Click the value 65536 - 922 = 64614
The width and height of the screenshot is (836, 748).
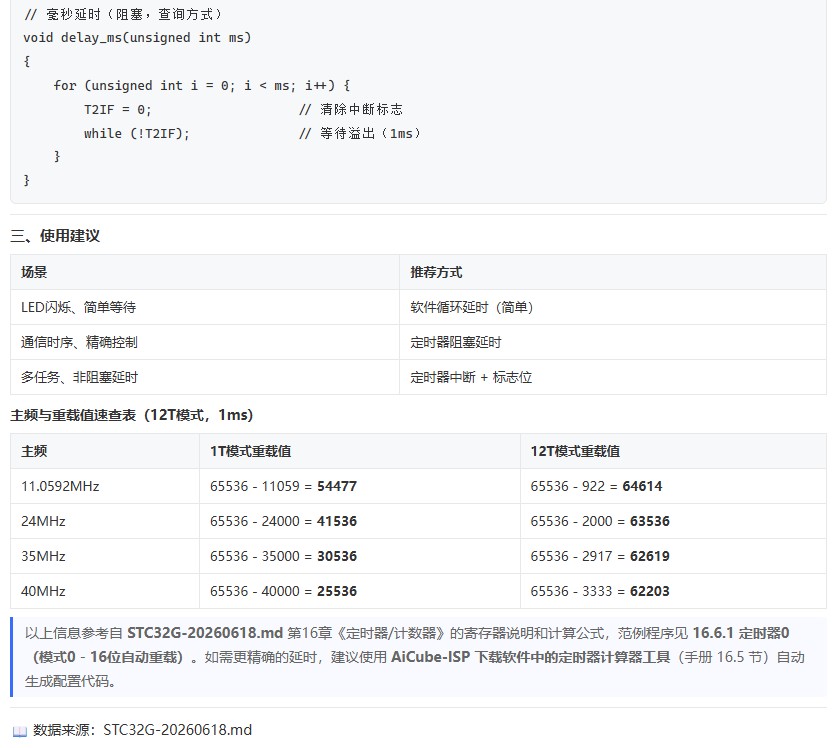pyautogui.click(x=596, y=486)
